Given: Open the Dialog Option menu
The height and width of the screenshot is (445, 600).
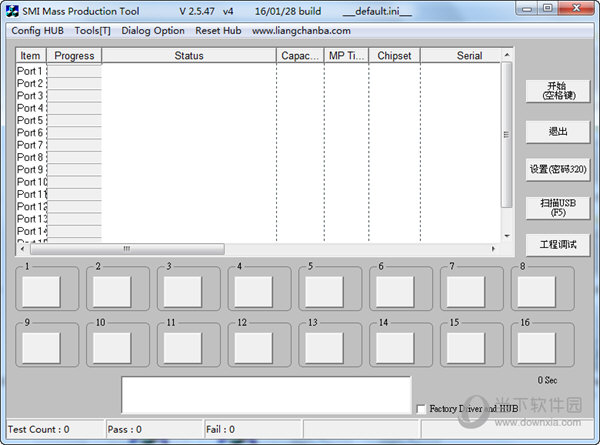Looking at the screenshot, I should 153,31.
